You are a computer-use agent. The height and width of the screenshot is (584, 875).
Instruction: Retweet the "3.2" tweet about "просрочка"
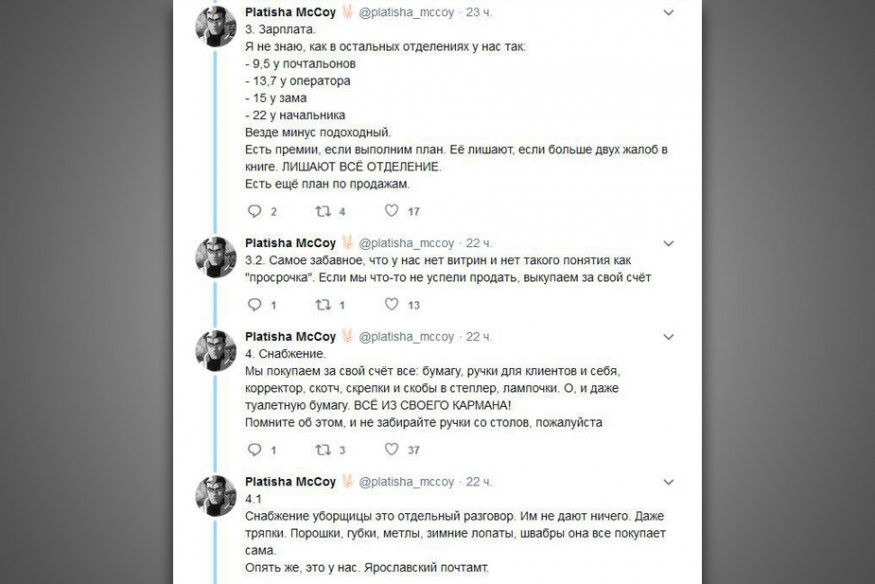pyautogui.click(x=322, y=304)
